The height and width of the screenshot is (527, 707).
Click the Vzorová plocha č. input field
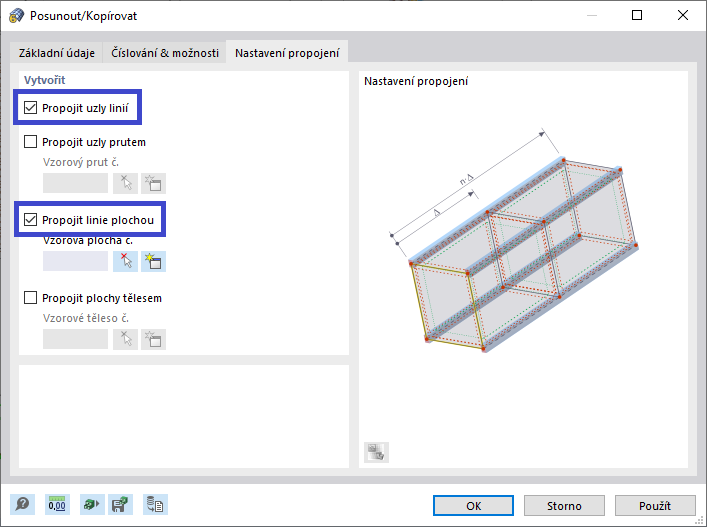coord(75,261)
